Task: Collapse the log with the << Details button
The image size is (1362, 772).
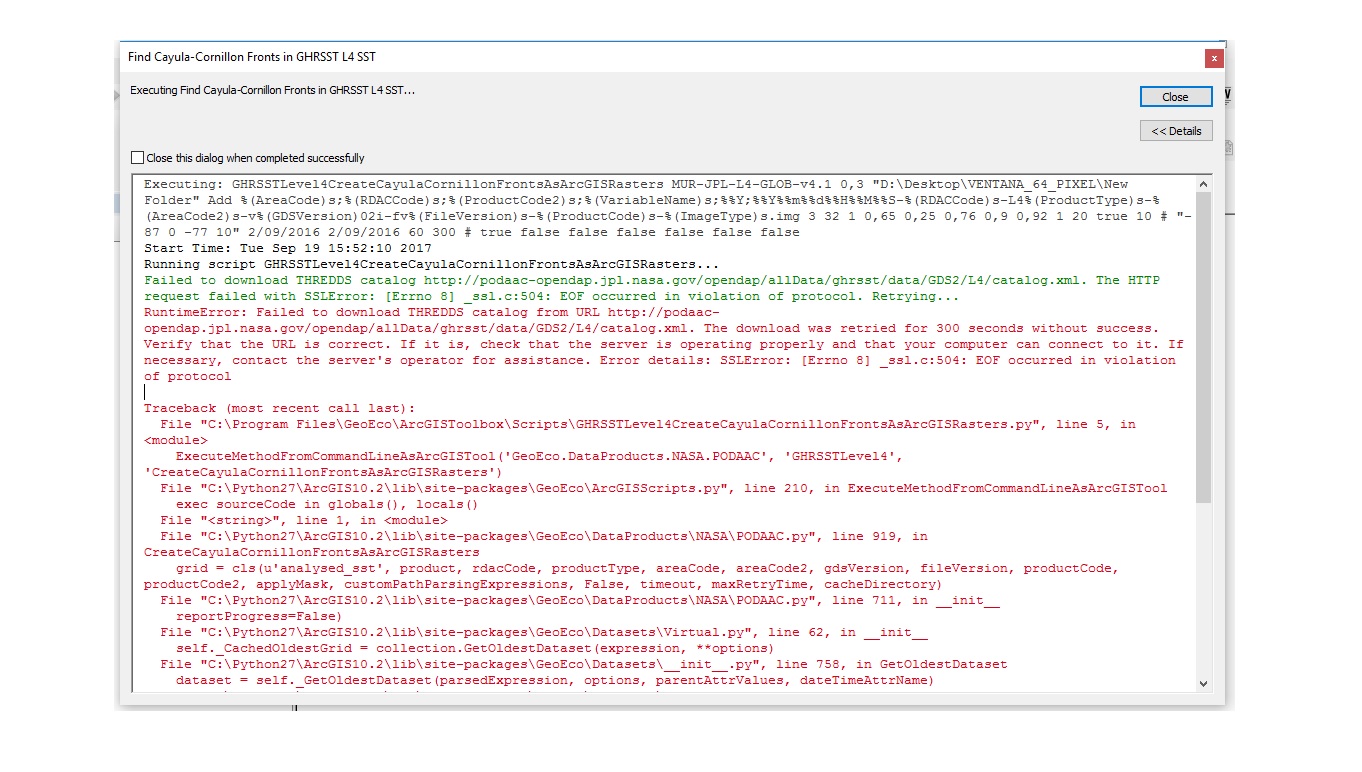Action: click(1176, 131)
